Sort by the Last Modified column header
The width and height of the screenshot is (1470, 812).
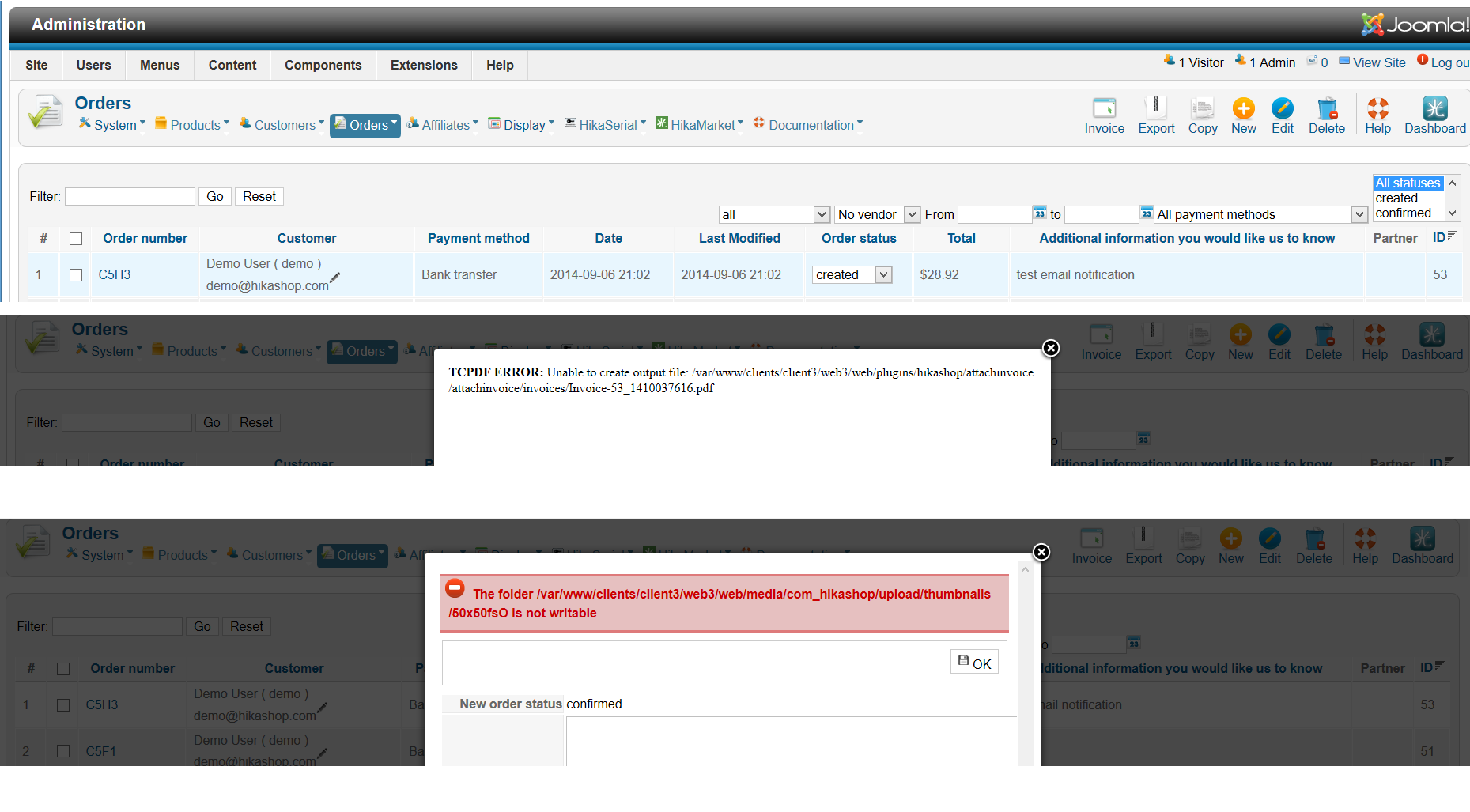pyautogui.click(x=739, y=238)
